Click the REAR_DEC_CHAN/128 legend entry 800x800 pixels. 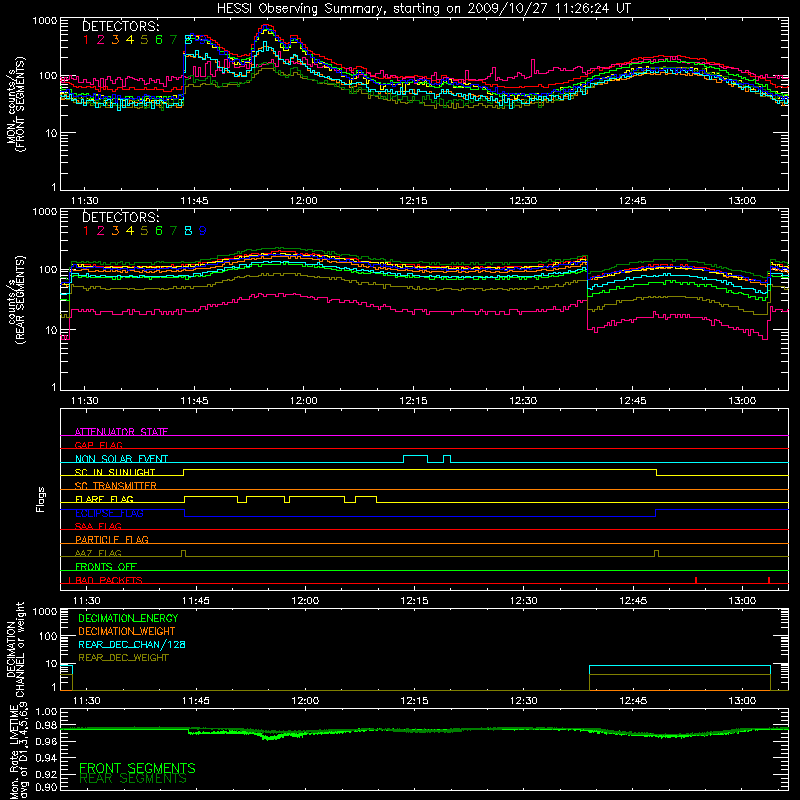pos(132,644)
